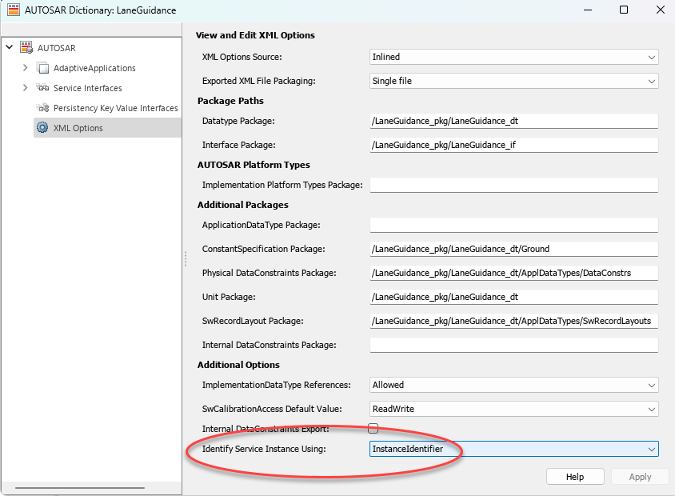Minimize the AUTOSAR Dictionary window

point(588,9)
